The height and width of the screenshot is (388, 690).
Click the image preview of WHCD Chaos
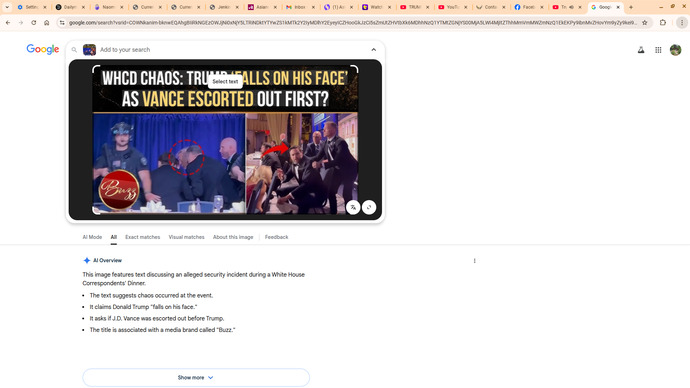[225, 140]
